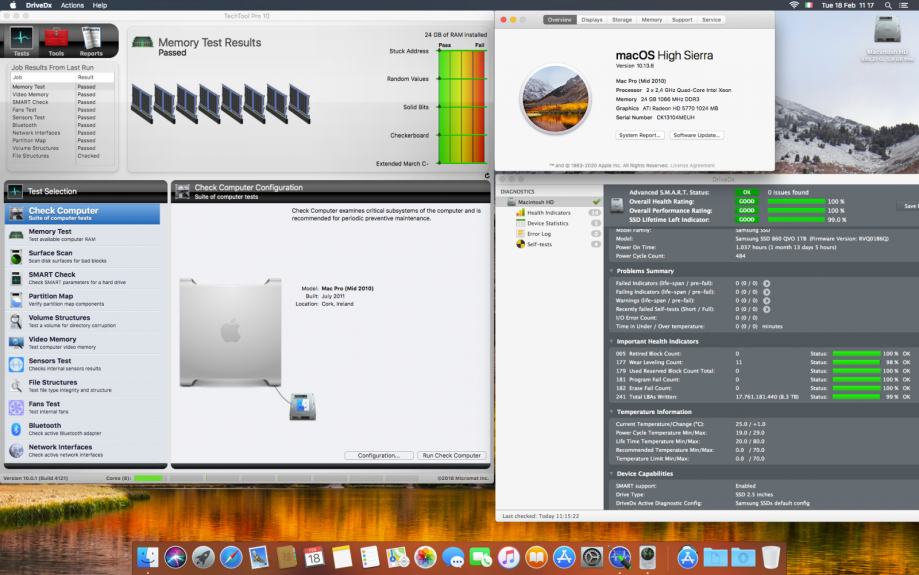Screen dimensions: 919x575
Task: Open Self-tests in DriveDx sidebar
Action: tap(540, 244)
